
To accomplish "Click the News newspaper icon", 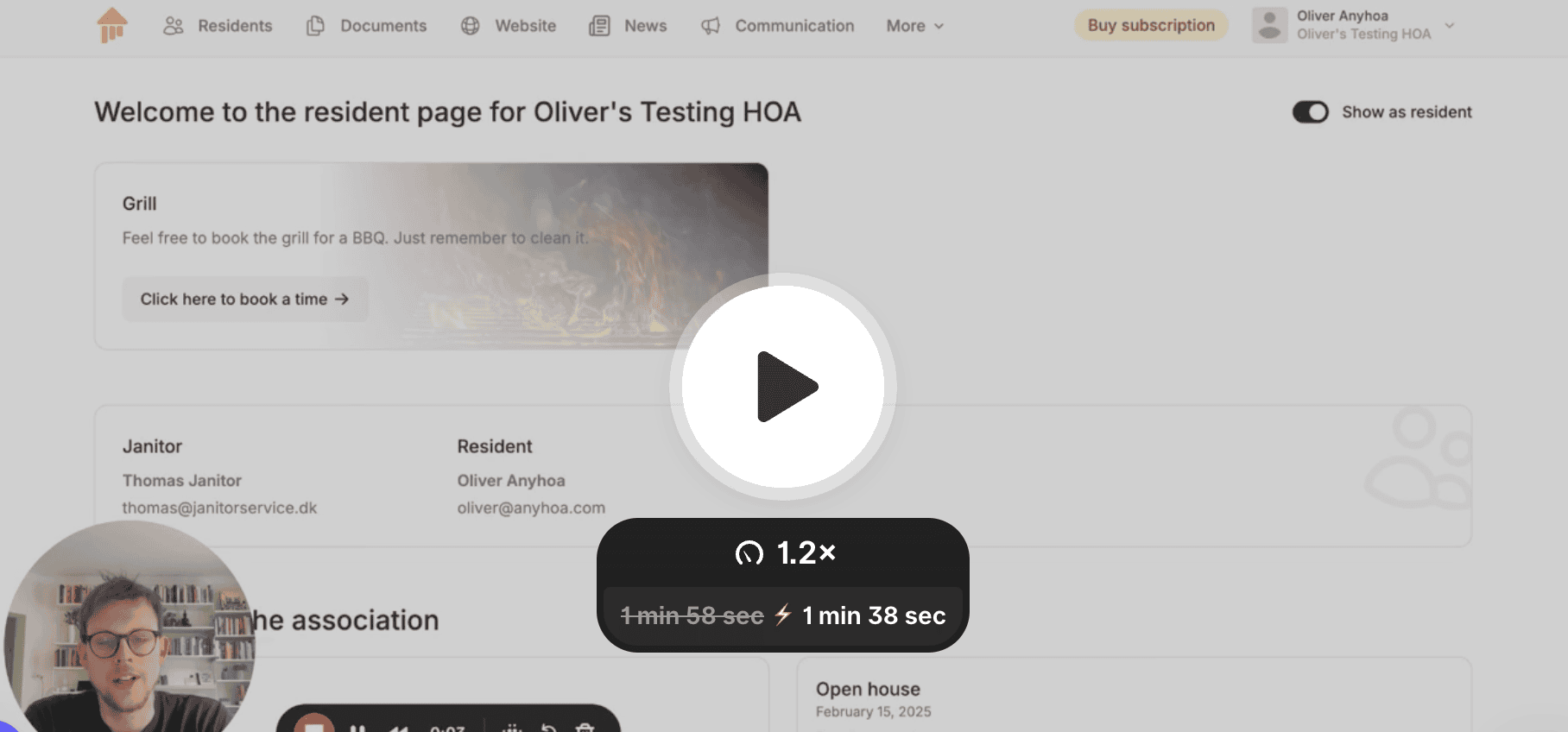I will [x=599, y=26].
